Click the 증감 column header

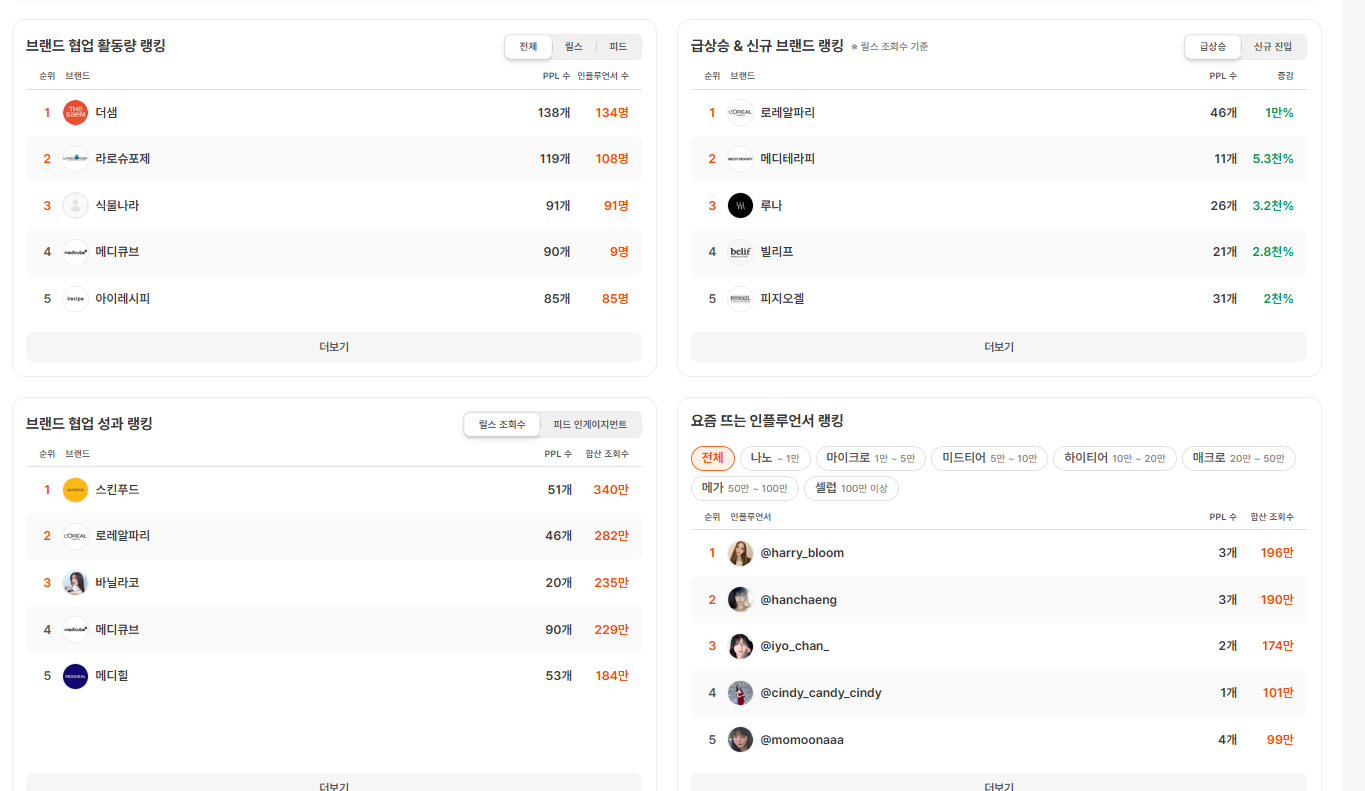[1285, 76]
